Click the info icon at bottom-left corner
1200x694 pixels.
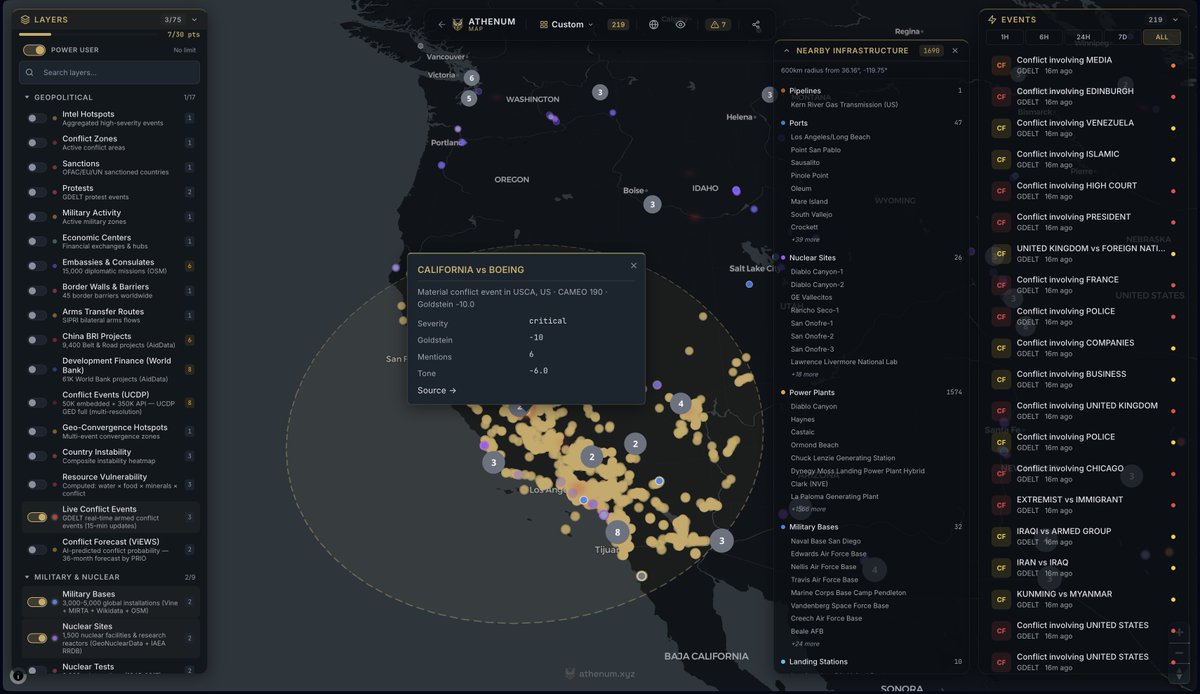point(18,675)
